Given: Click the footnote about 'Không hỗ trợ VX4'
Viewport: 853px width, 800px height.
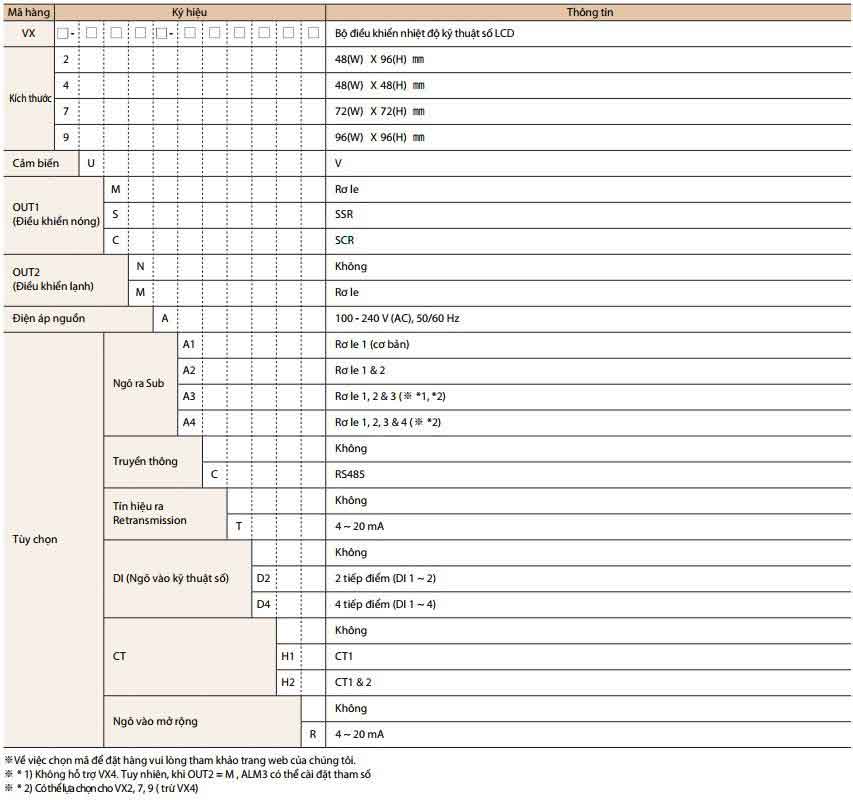Looking at the screenshot, I should [x=188, y=774].
